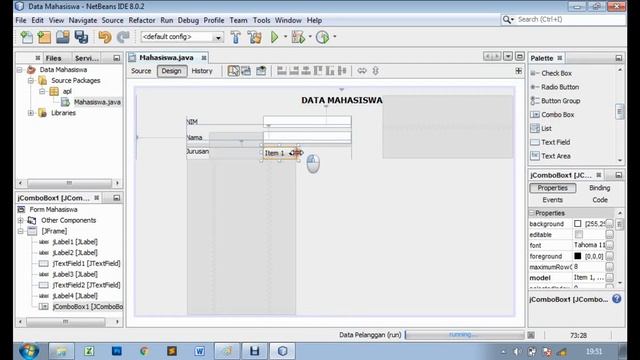640x360 pixels.
Task: Select Text Field in Palette
Action: pos(550,142)
